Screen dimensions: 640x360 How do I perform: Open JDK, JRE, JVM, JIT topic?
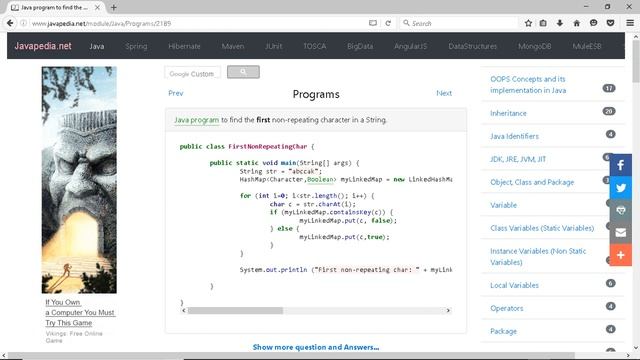tap(518, 159)
